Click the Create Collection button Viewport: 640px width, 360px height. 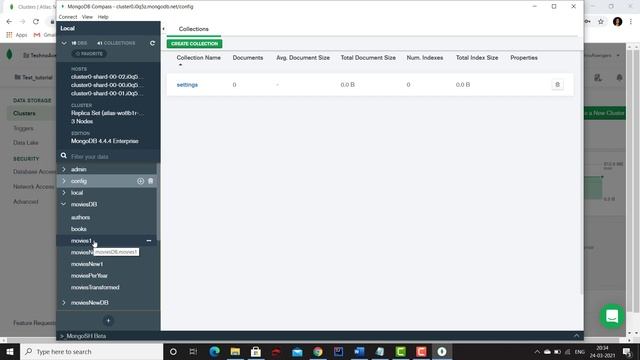tap(194, 44)
